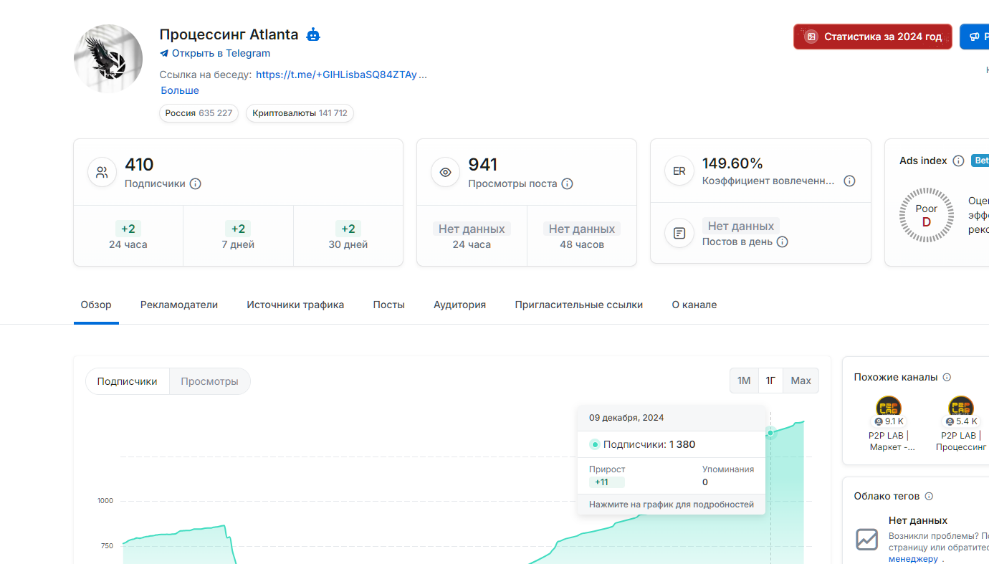Image resolution: width=989 pixels, height=564 pixels.
Task: Open the Источники трафика tab
Action: click(x=295, y=305)
